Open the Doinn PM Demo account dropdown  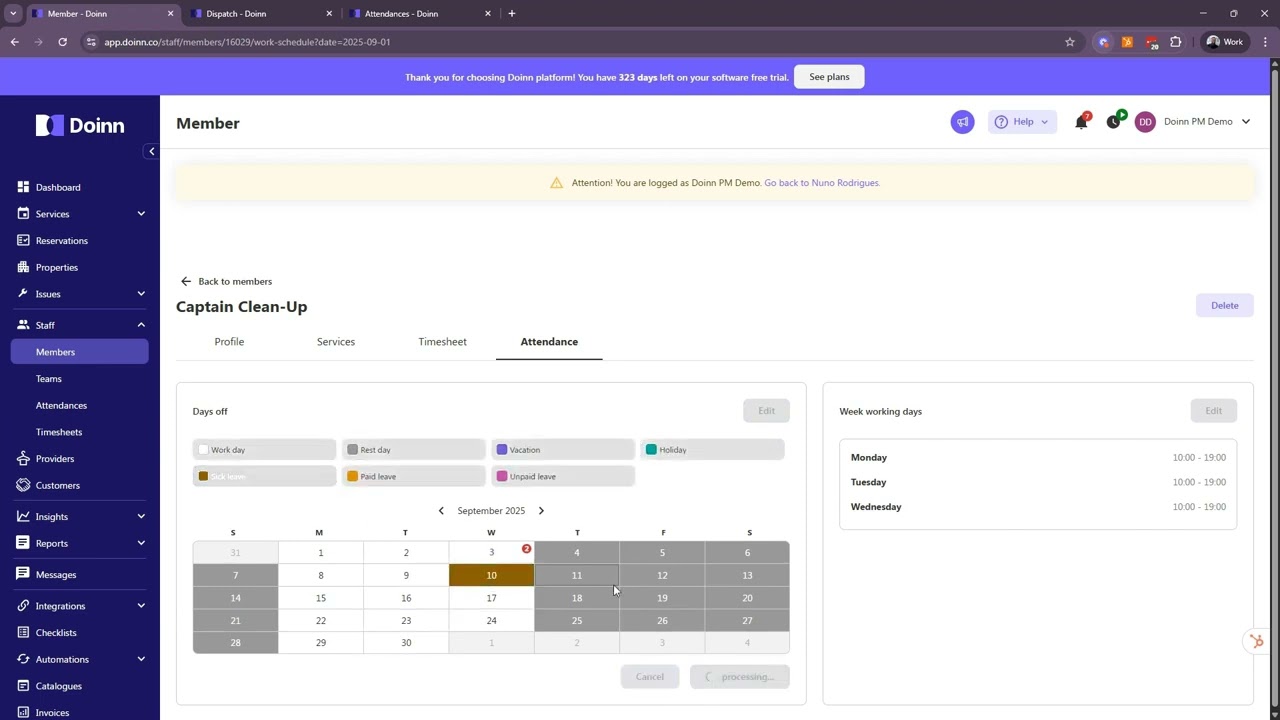tap(1207, 122)
